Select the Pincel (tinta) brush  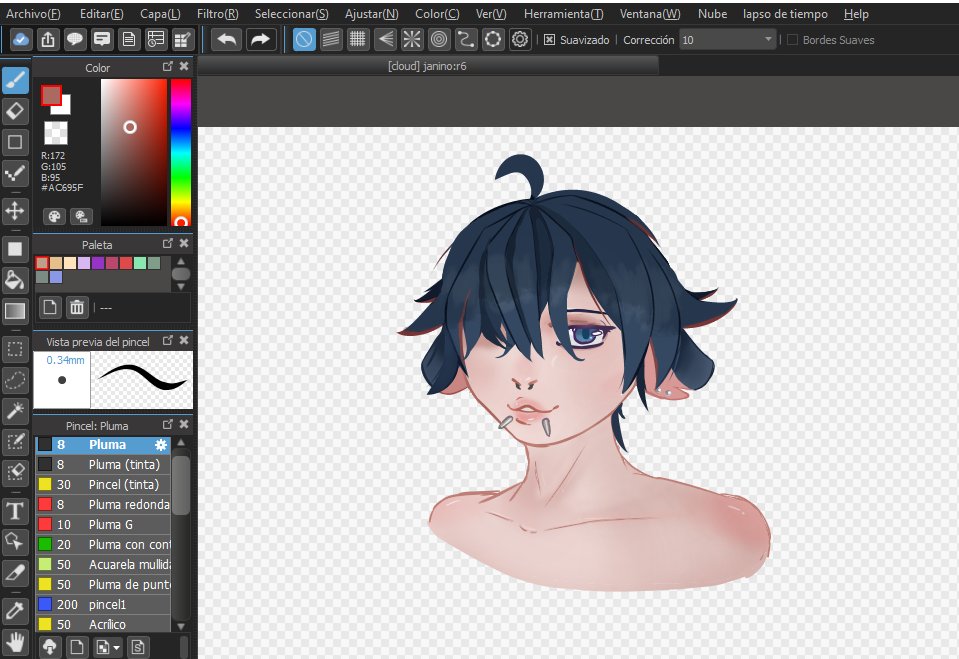tap(103, 485)
